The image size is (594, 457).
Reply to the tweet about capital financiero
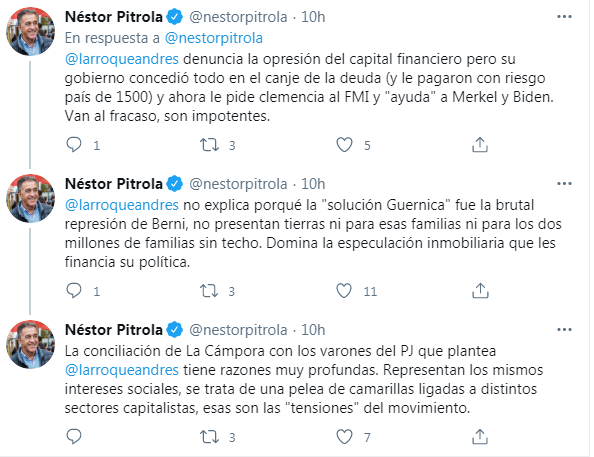click(x=74, y=144)
